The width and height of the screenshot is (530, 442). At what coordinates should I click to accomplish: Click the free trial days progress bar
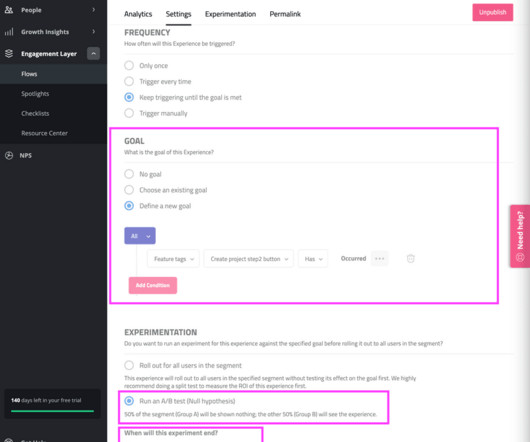point(52,411)
